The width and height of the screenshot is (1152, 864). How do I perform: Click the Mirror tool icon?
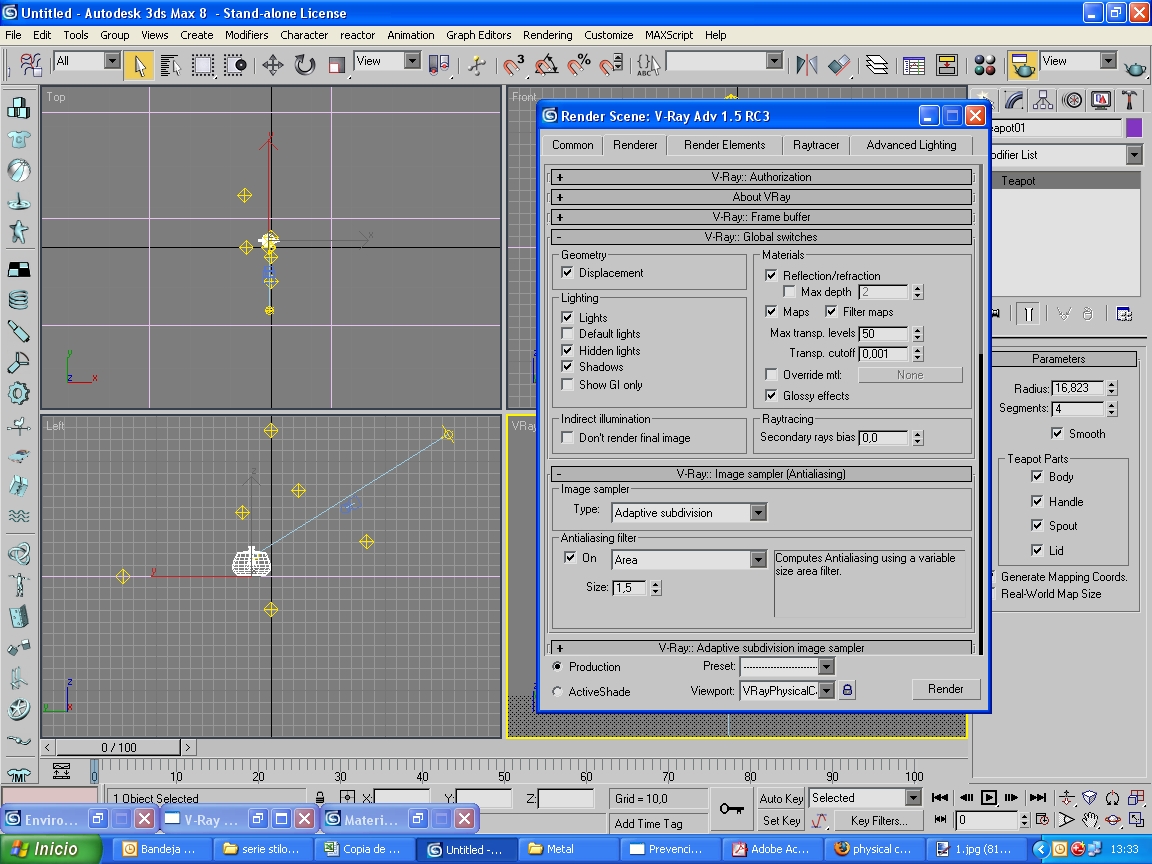pos(806,65)
